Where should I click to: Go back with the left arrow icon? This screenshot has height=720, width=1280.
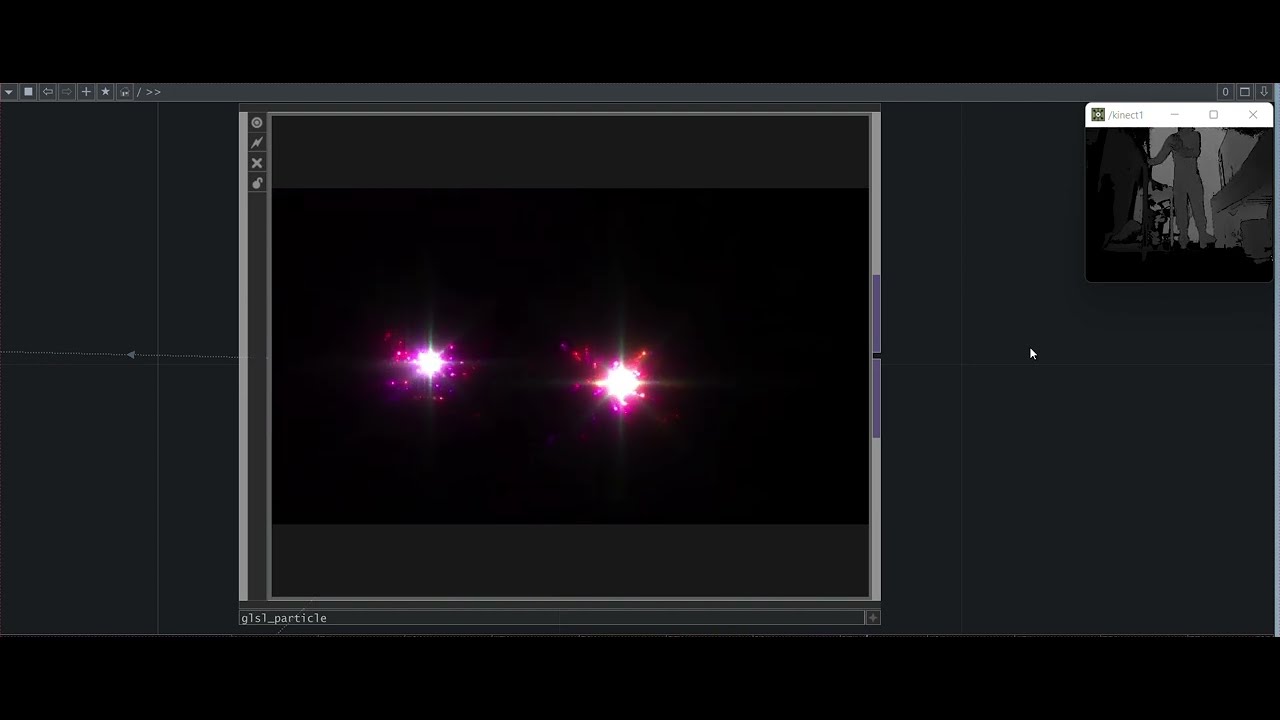tap(47, 92)
